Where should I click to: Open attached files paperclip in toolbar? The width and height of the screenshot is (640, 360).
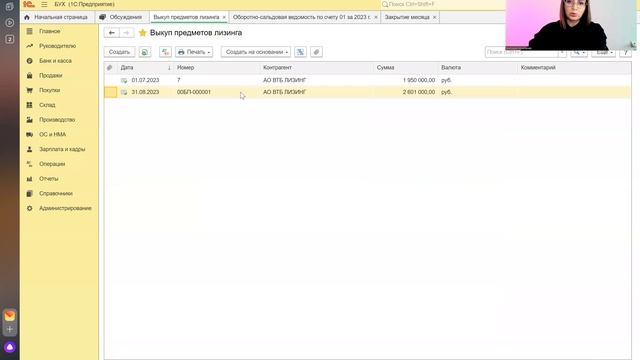(x=316, y=52)
